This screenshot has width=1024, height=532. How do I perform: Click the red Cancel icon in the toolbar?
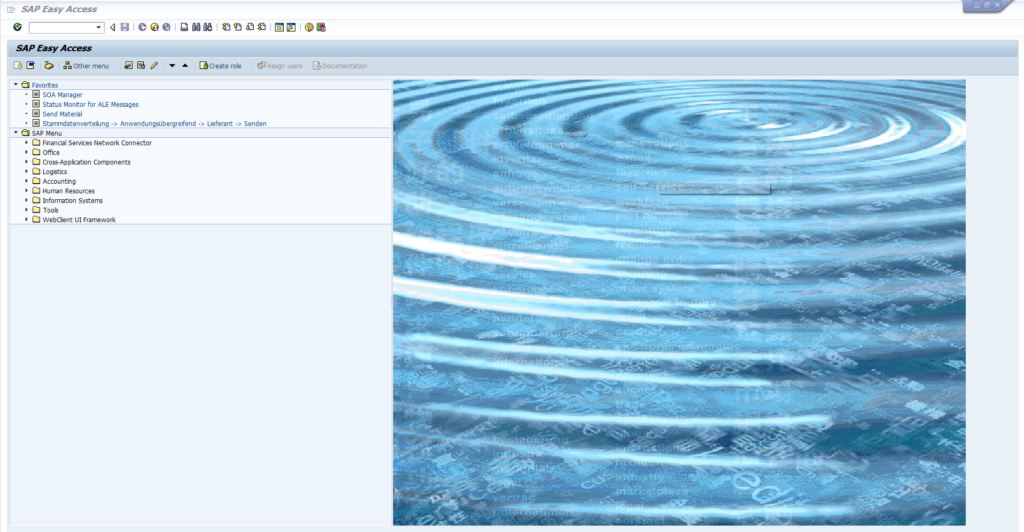point(166,27)
